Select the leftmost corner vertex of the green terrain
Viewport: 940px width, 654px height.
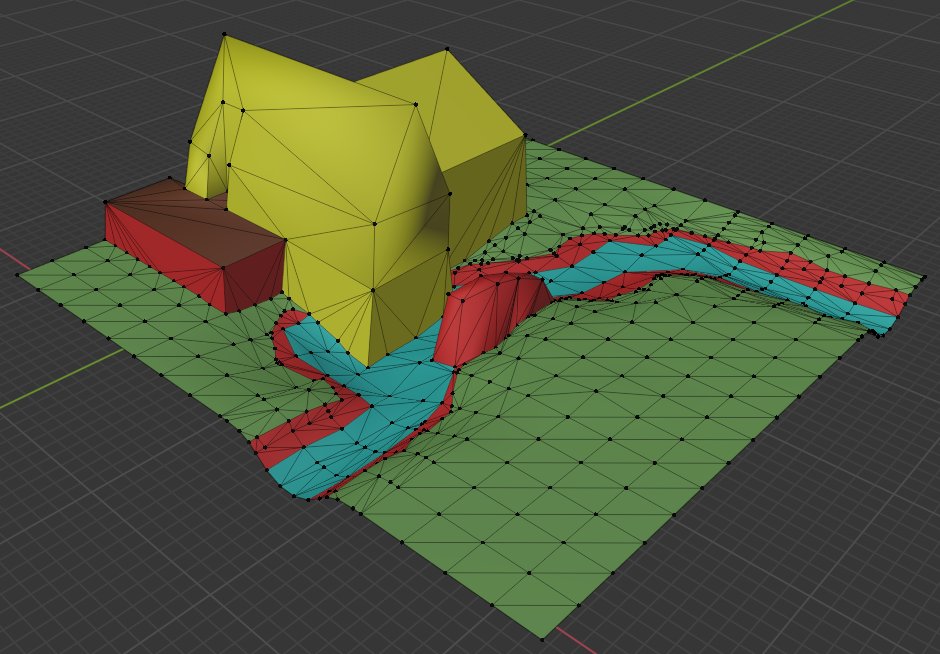tap(18, 275)
